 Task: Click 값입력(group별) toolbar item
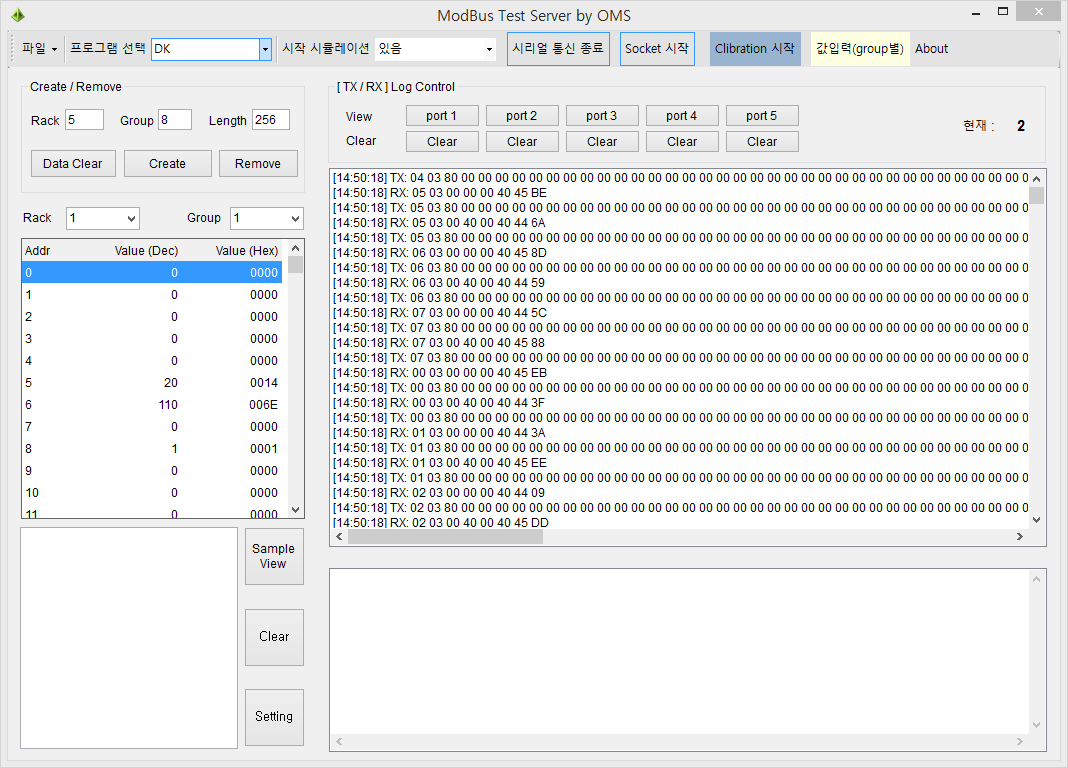click(860, 48)
